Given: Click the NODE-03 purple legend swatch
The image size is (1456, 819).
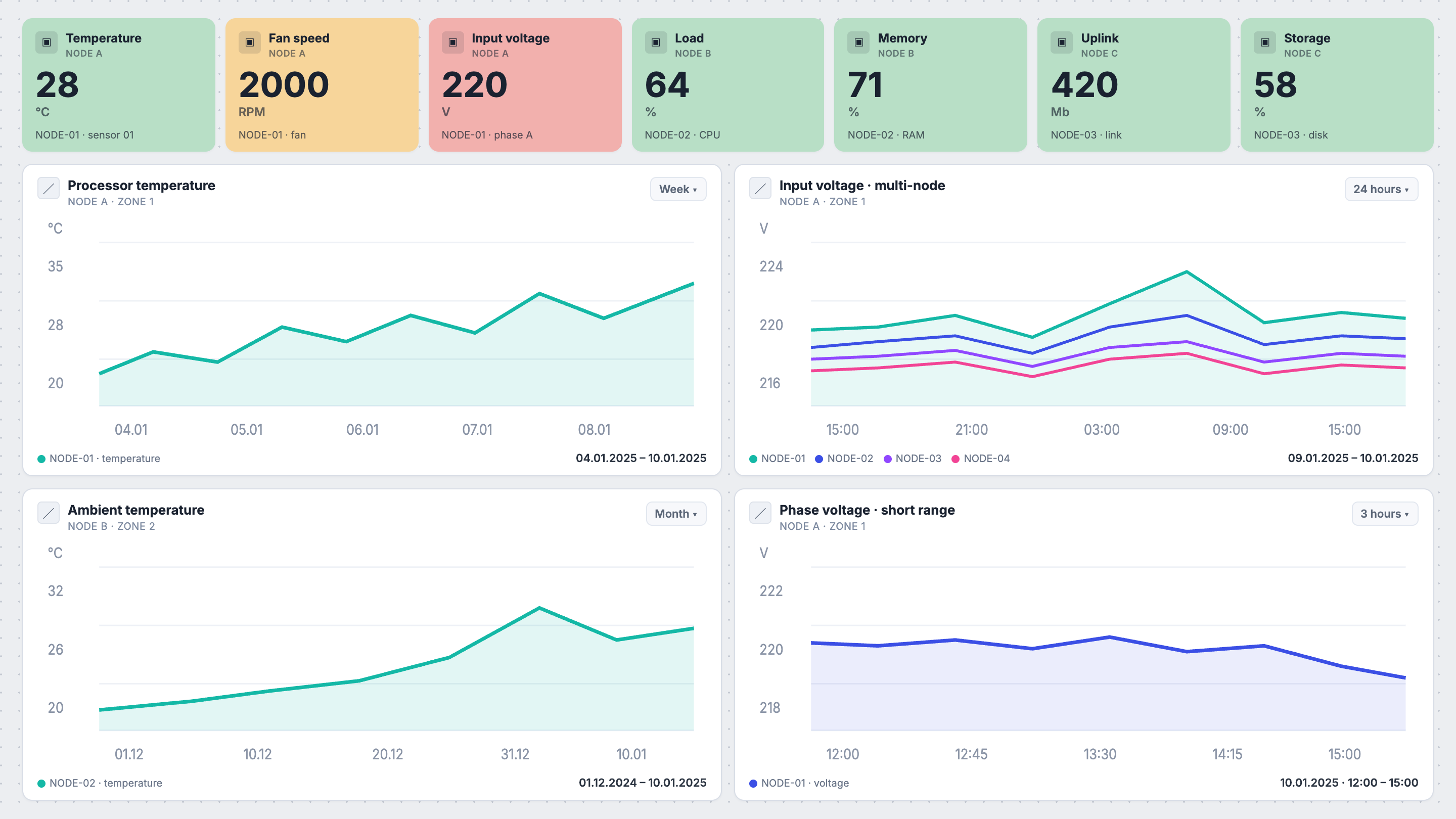Looking at the screenshot, I should [887, 459].
